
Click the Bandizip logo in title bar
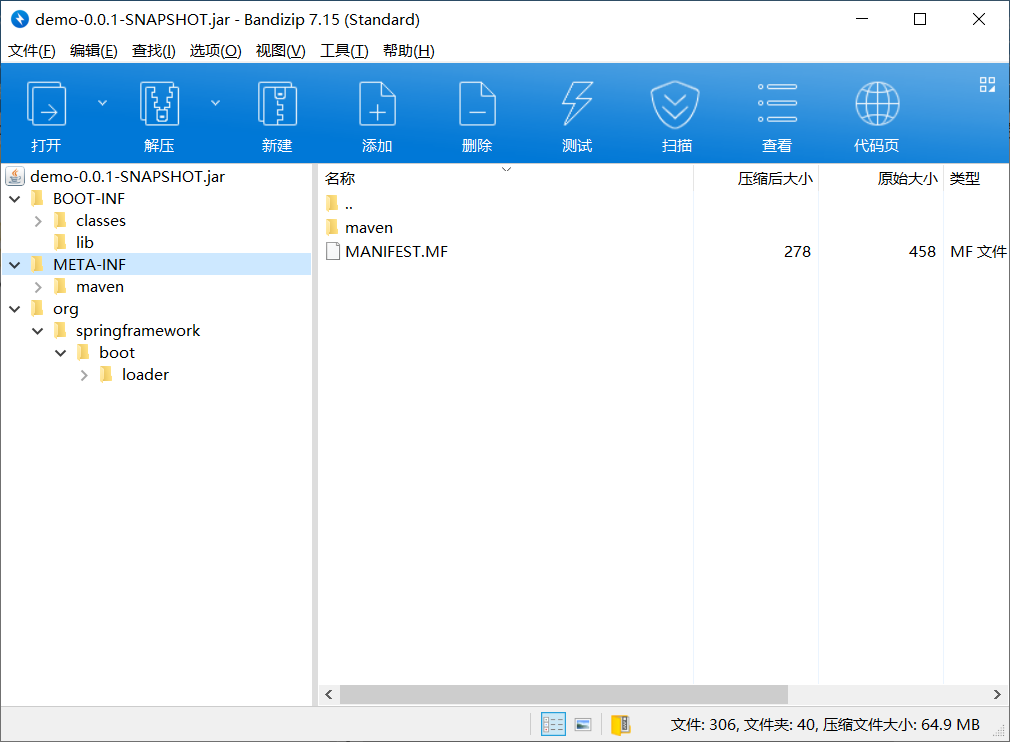(x=20, y=19)
